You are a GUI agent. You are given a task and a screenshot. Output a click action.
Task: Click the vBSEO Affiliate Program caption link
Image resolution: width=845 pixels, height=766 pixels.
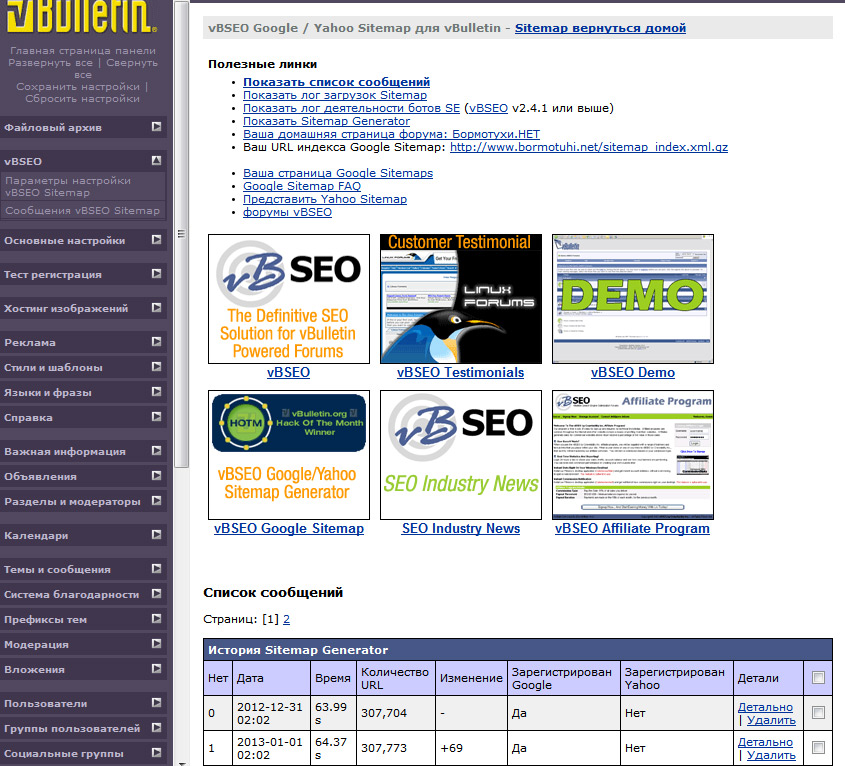632,529
